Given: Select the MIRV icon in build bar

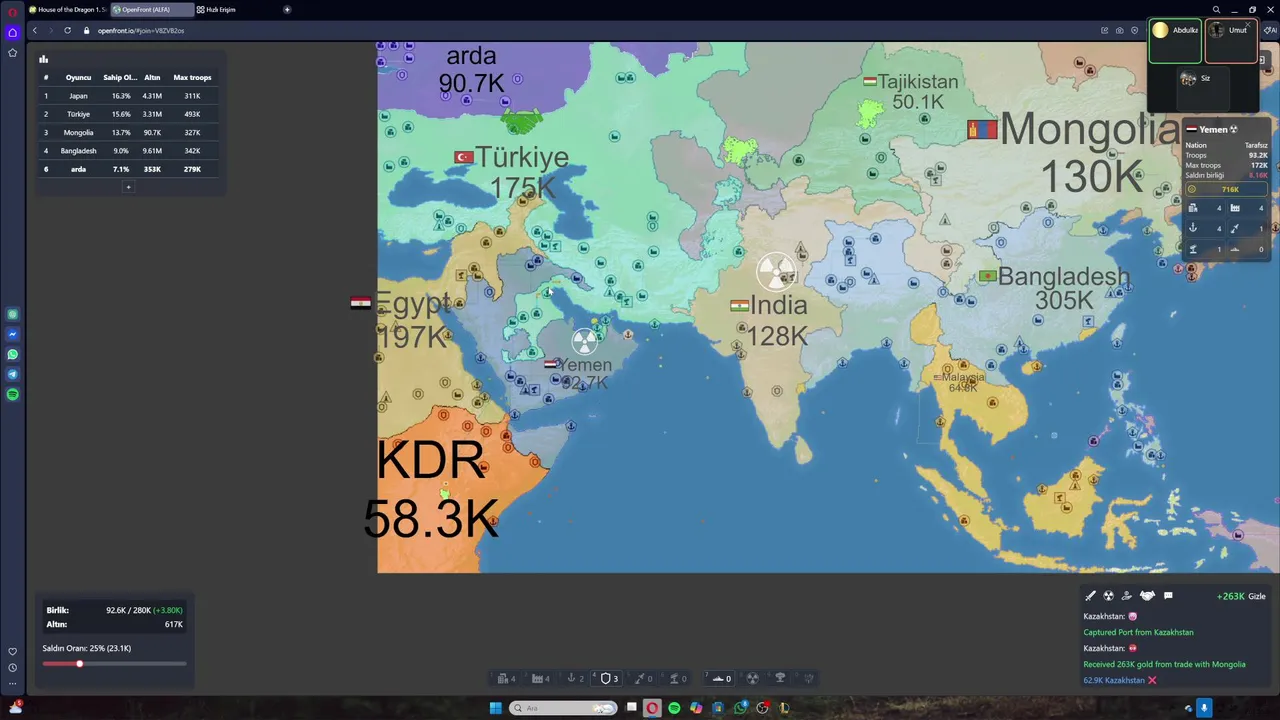Looking at the screenshot, I should [x=809, y=678].
